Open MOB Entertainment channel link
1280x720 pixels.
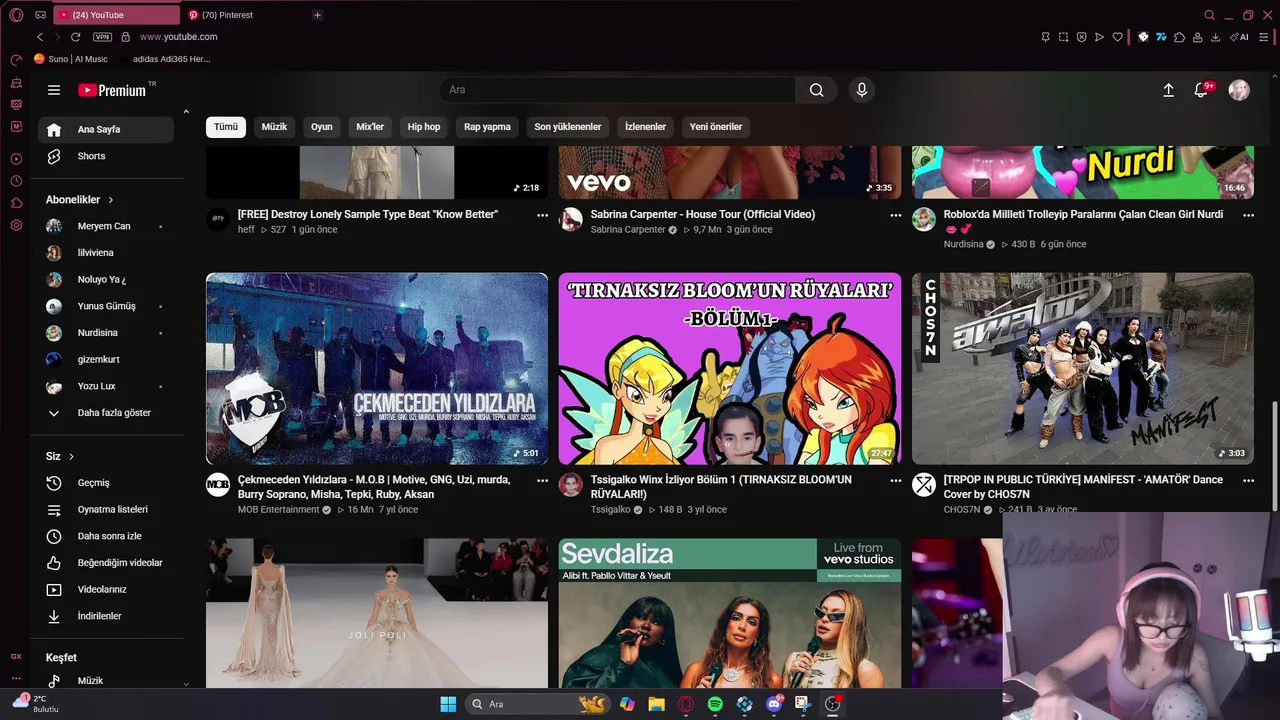coord(278,510)
